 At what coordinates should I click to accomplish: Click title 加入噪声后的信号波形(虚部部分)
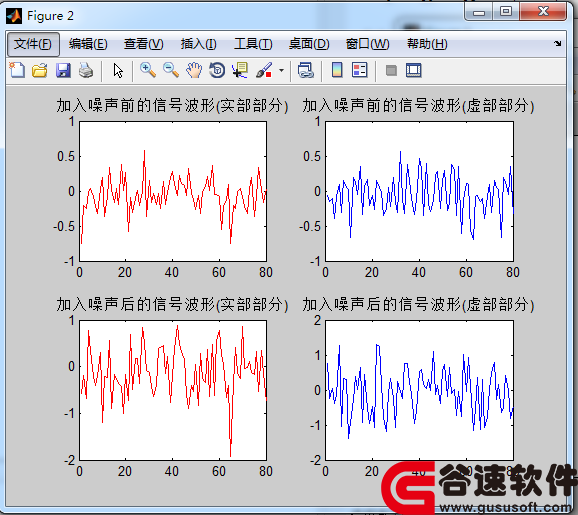(418, 305)
